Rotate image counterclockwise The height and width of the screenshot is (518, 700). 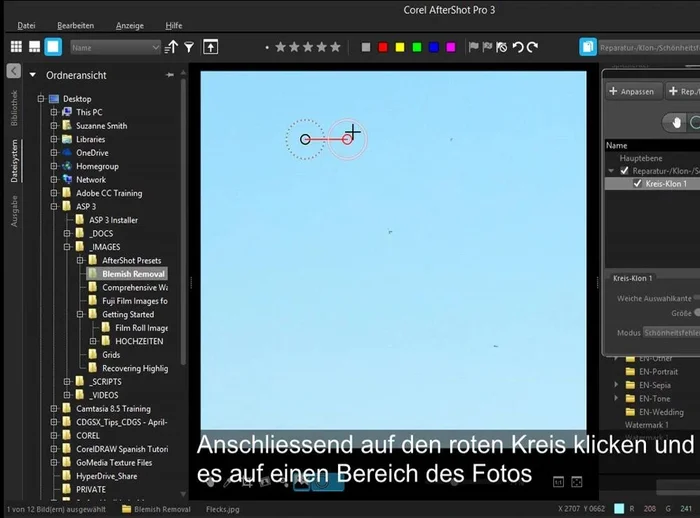pyautogui.click(x=518, y=47)
